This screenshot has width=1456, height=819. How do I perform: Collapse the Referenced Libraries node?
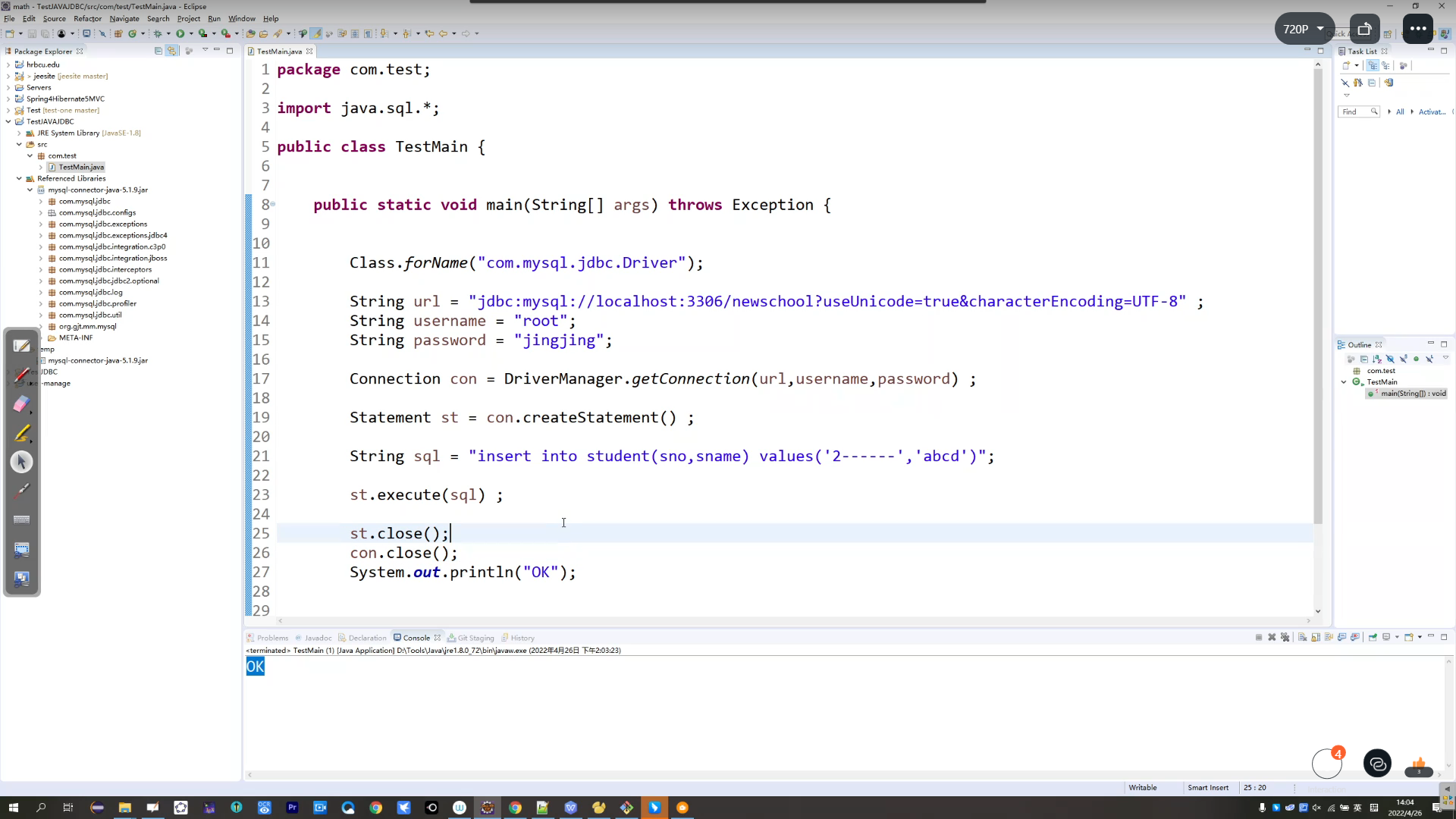tap(19, 178)
